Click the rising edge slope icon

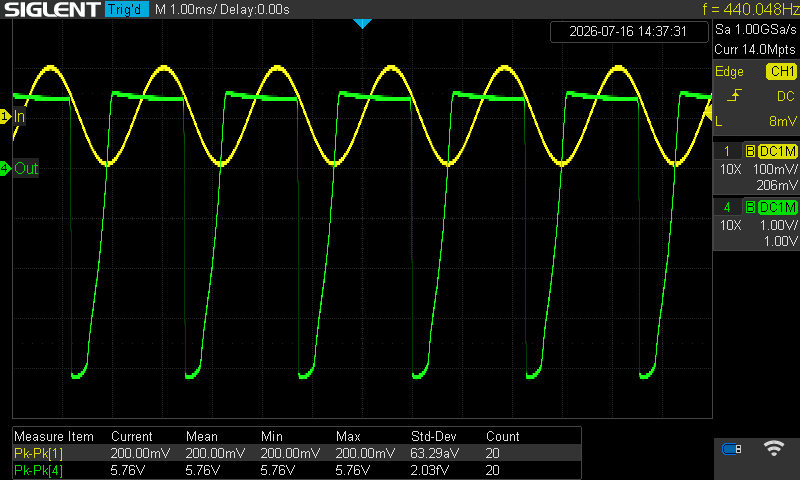coord(734,95)
